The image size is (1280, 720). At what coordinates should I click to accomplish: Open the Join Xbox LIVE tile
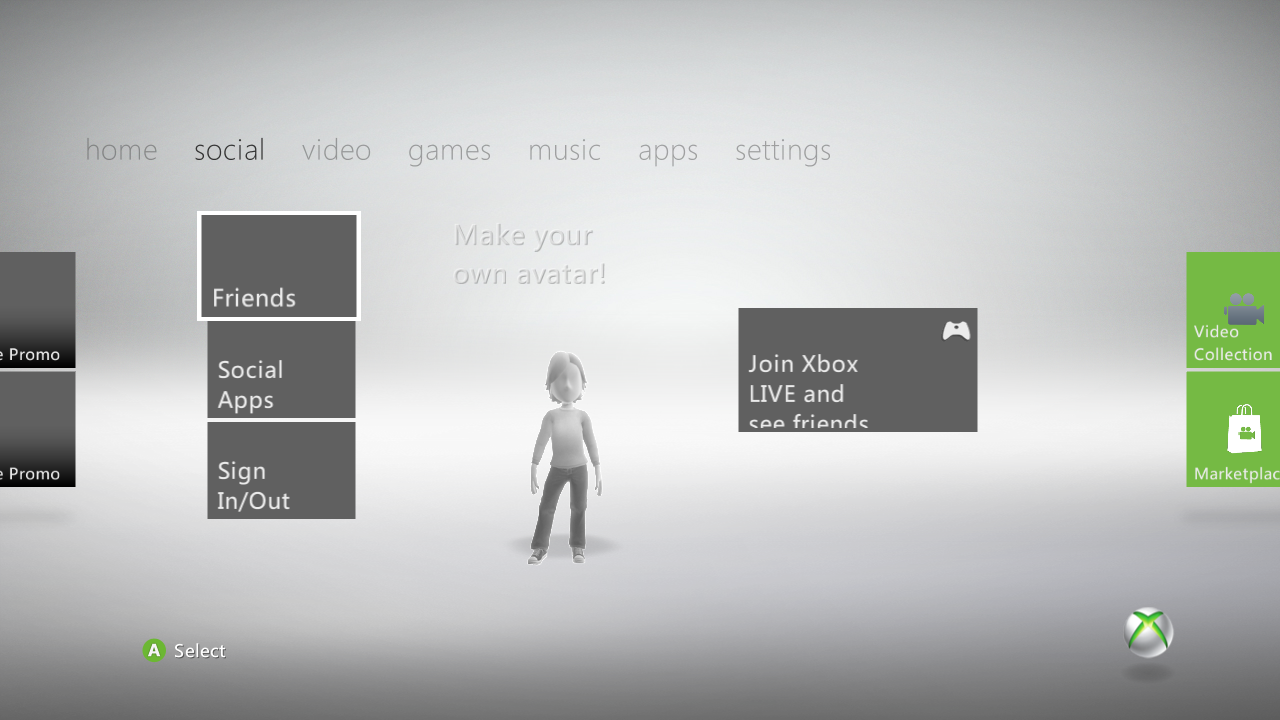pos(858,370)
